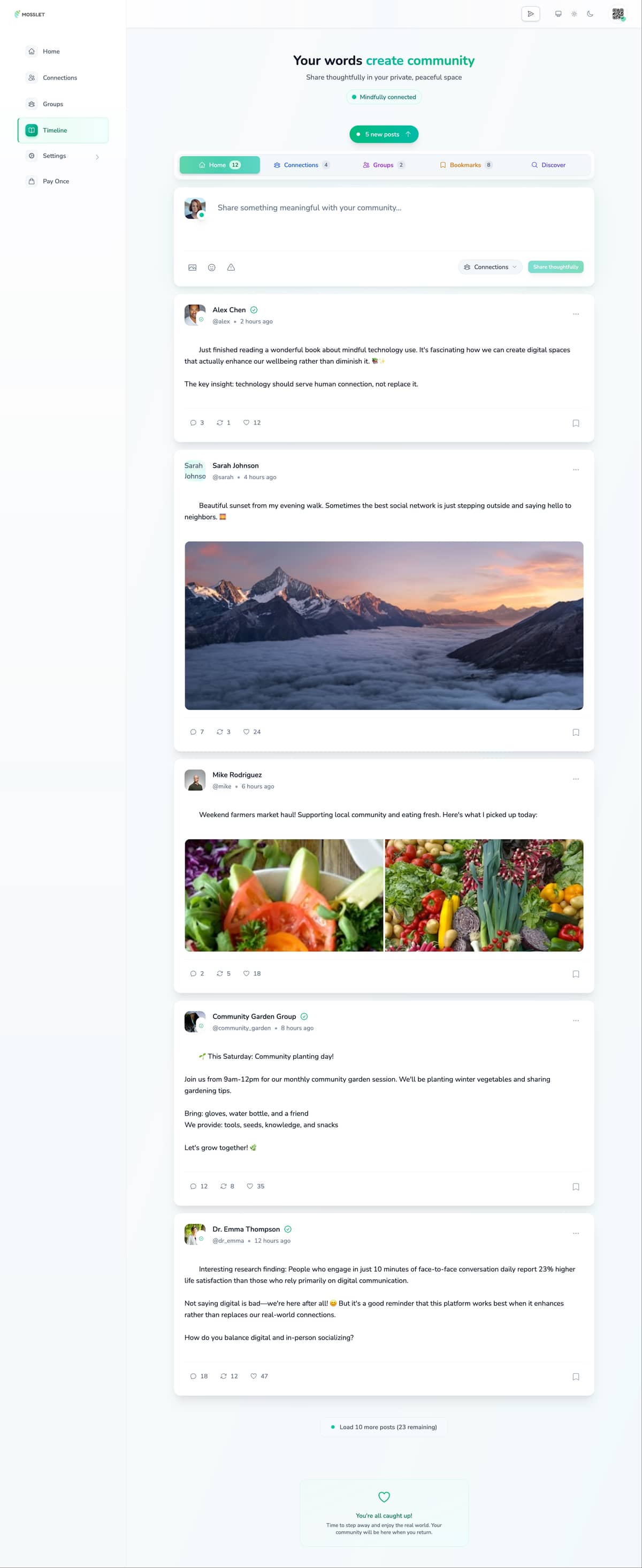Show the 5 new posts
Screen dimensions: 642x1568
click(x=384, y=134)
